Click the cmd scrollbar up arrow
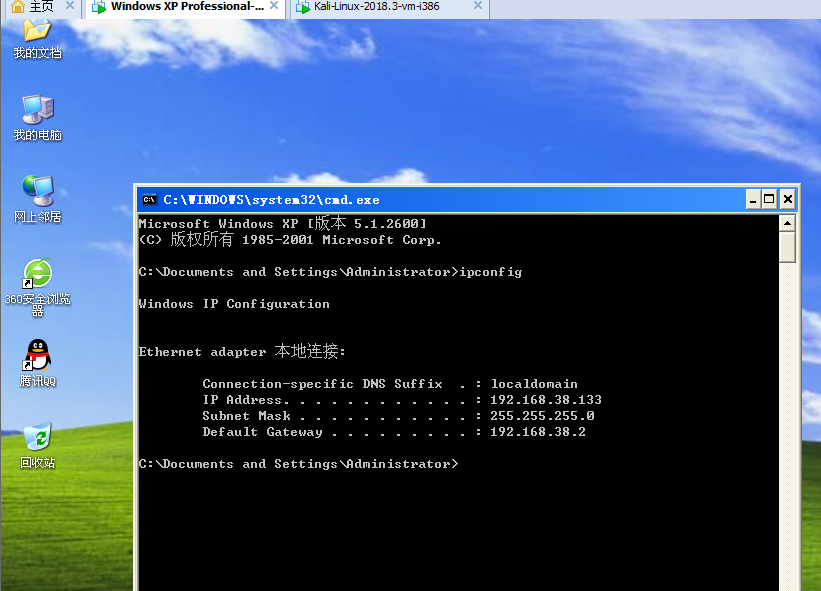This screenshot has height=591, width=821. click(x=787, y=224)
